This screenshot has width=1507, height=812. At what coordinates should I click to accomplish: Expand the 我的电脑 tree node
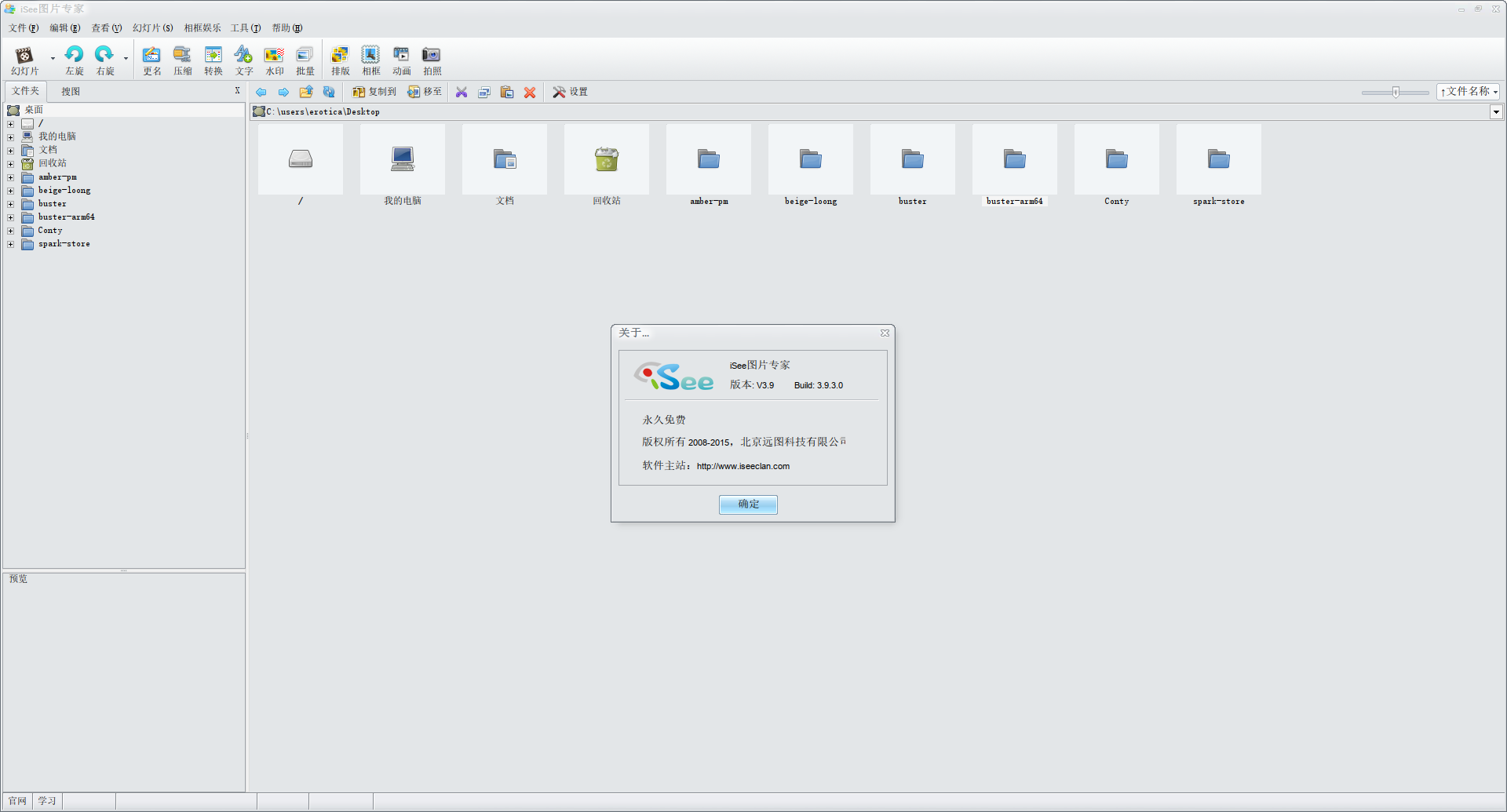coord(11,137)
